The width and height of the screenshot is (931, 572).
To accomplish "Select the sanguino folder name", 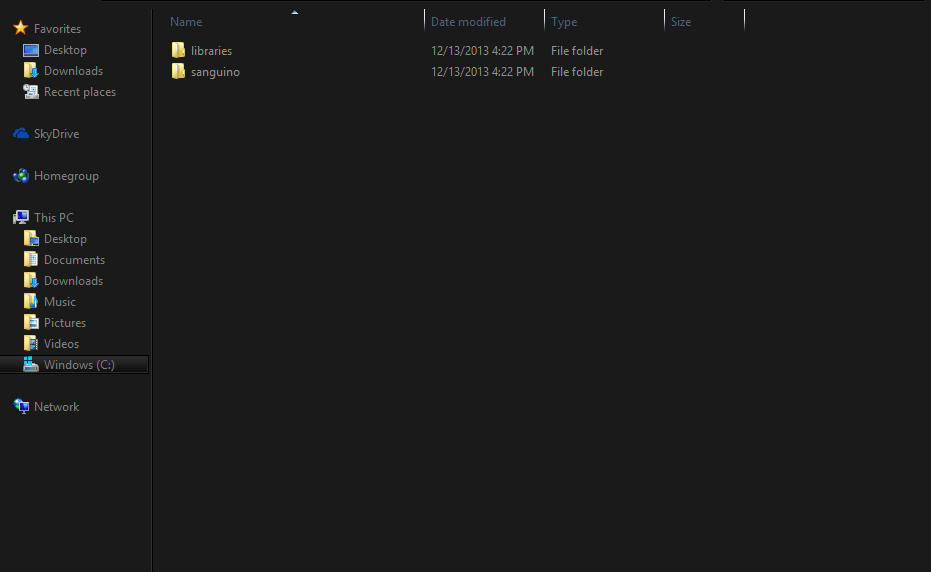I will tap(216, 72).
